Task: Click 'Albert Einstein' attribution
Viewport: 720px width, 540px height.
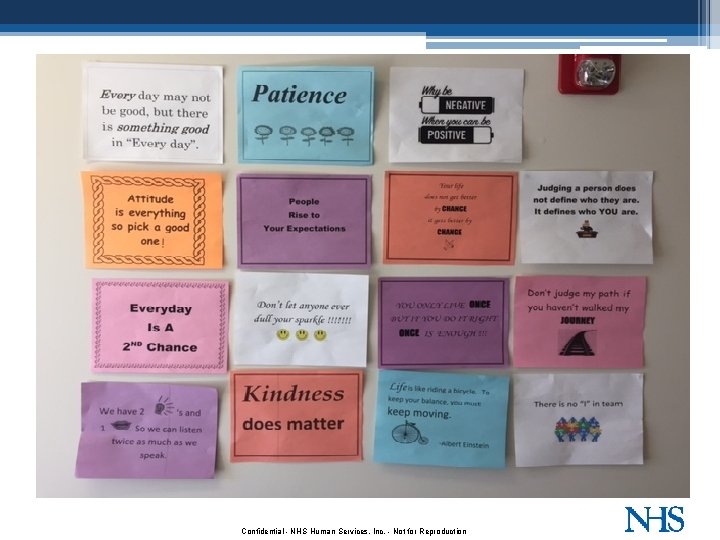Action: tap(464, 444)
